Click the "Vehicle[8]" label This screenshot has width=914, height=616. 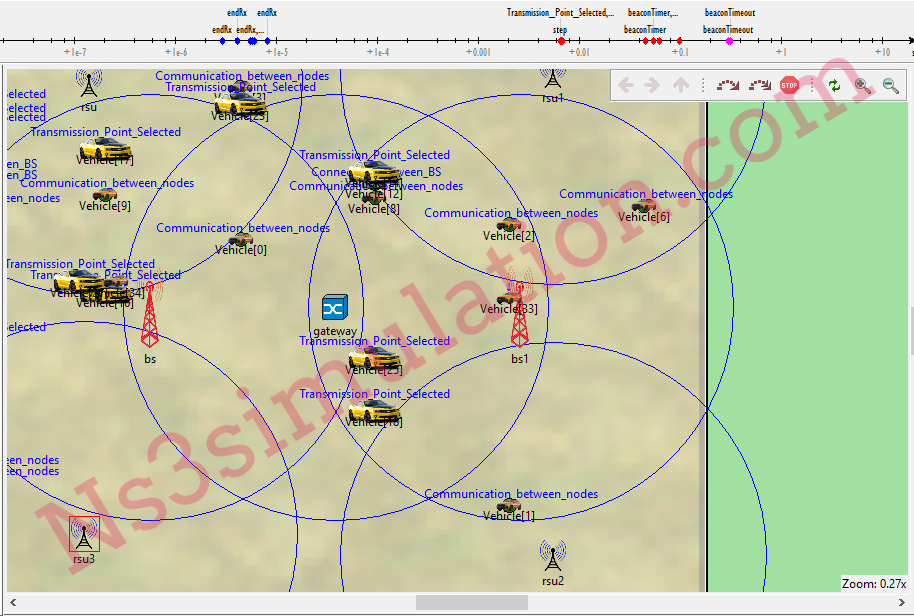[x=374, y=209]
